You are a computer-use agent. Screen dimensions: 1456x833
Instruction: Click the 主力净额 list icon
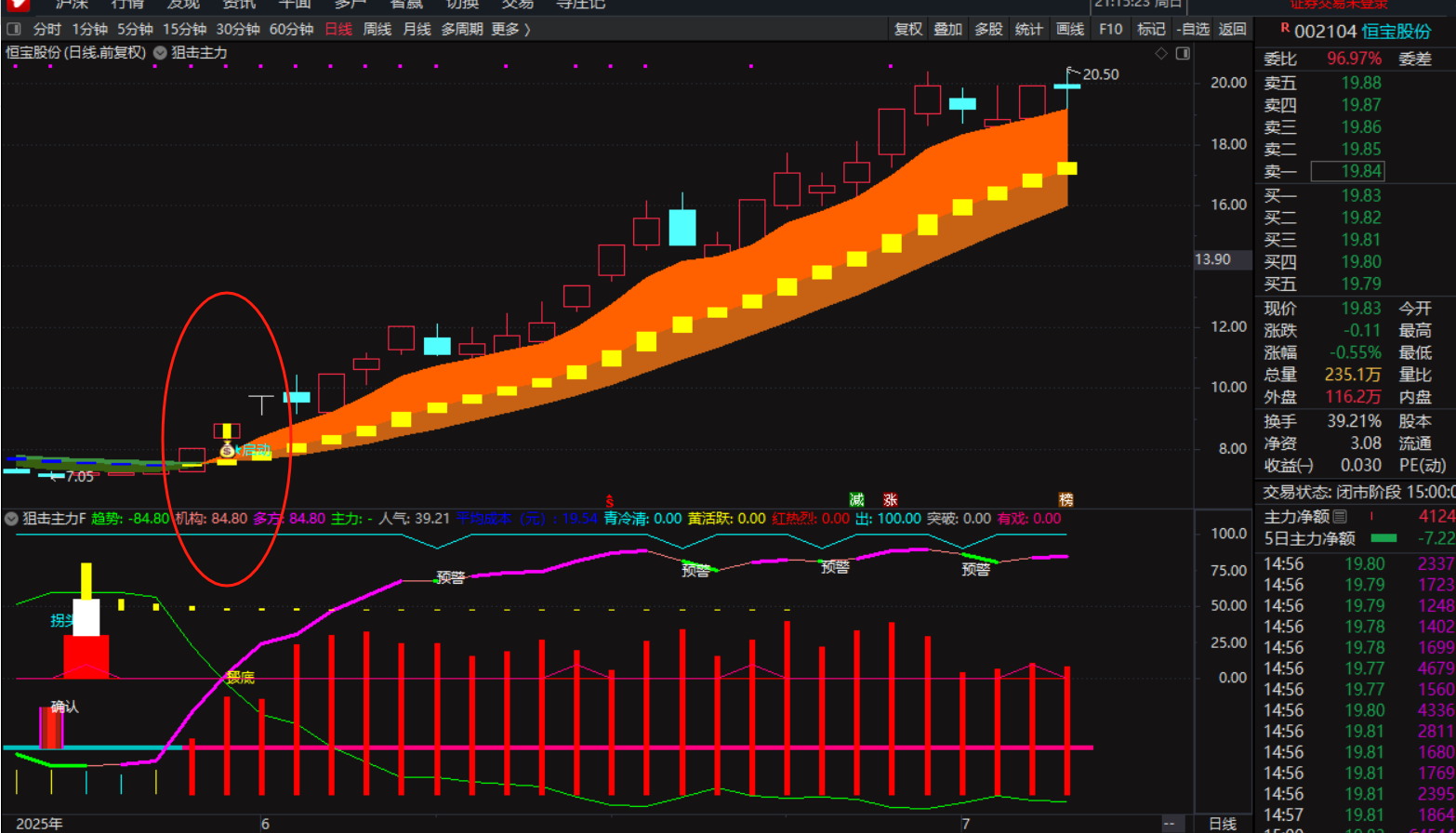coord(1340,516)
